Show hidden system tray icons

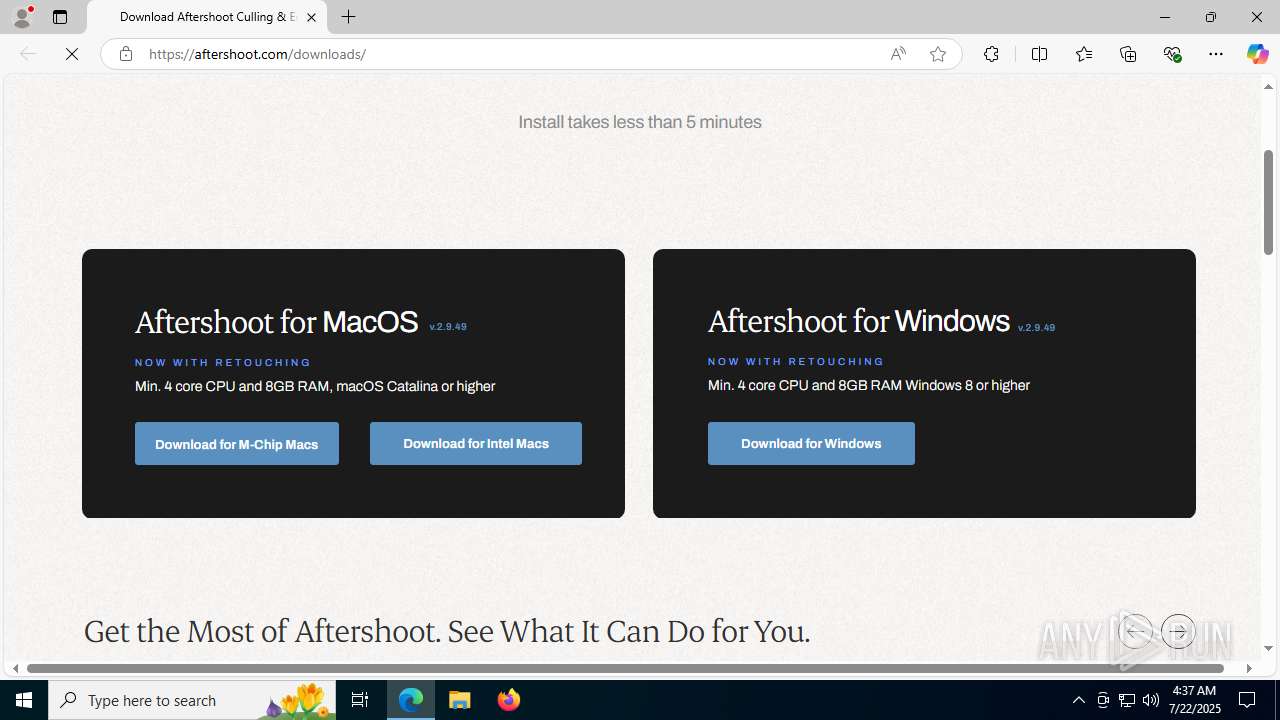coord(1078,700)
